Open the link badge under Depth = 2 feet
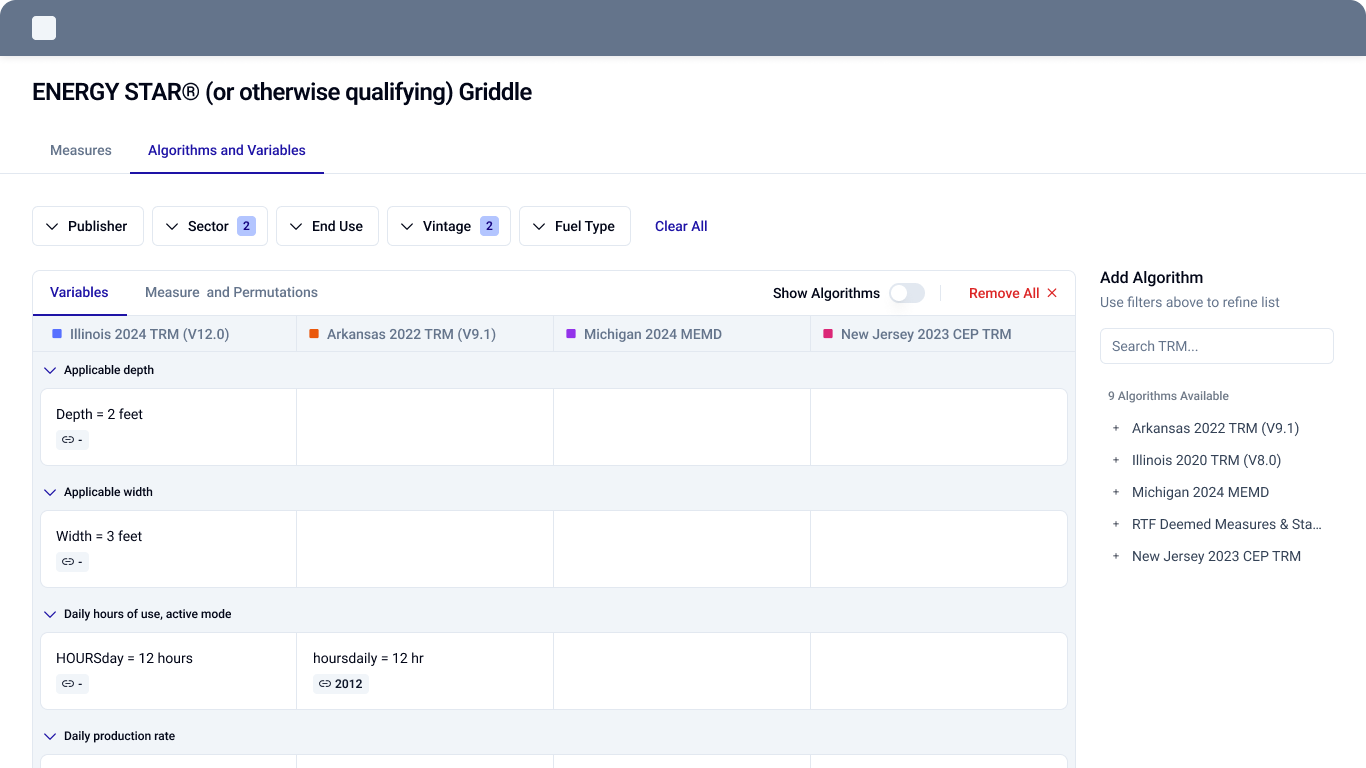This screenshot has width=1366, height=768. click(x=72, y=440)
